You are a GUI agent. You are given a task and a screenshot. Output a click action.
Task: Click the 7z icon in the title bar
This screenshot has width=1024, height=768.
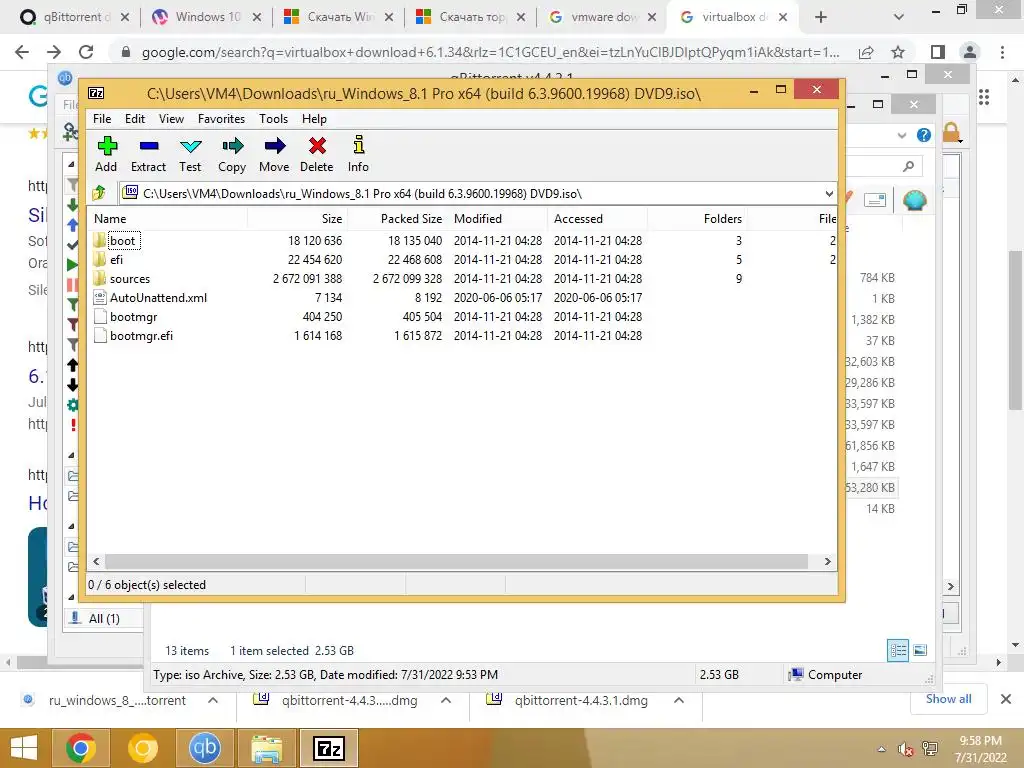[x=97, y=93]
